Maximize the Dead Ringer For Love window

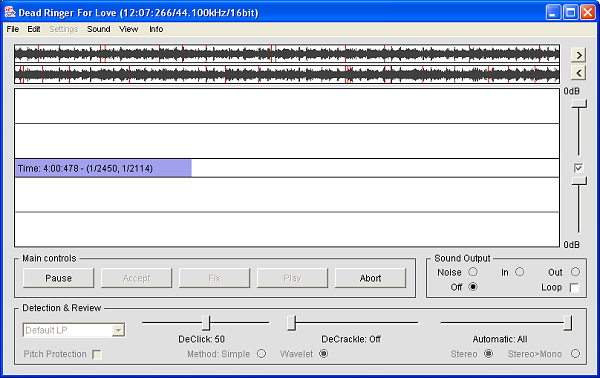click(x=570, y=12)
